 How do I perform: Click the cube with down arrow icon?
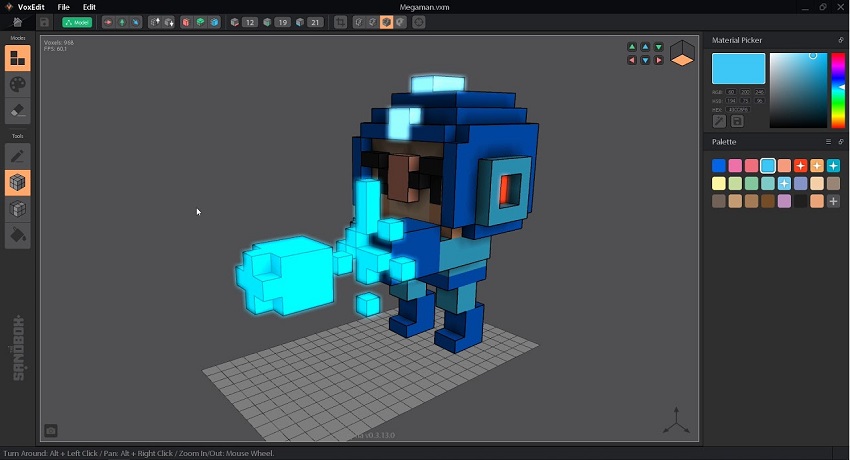click(169, 22)
